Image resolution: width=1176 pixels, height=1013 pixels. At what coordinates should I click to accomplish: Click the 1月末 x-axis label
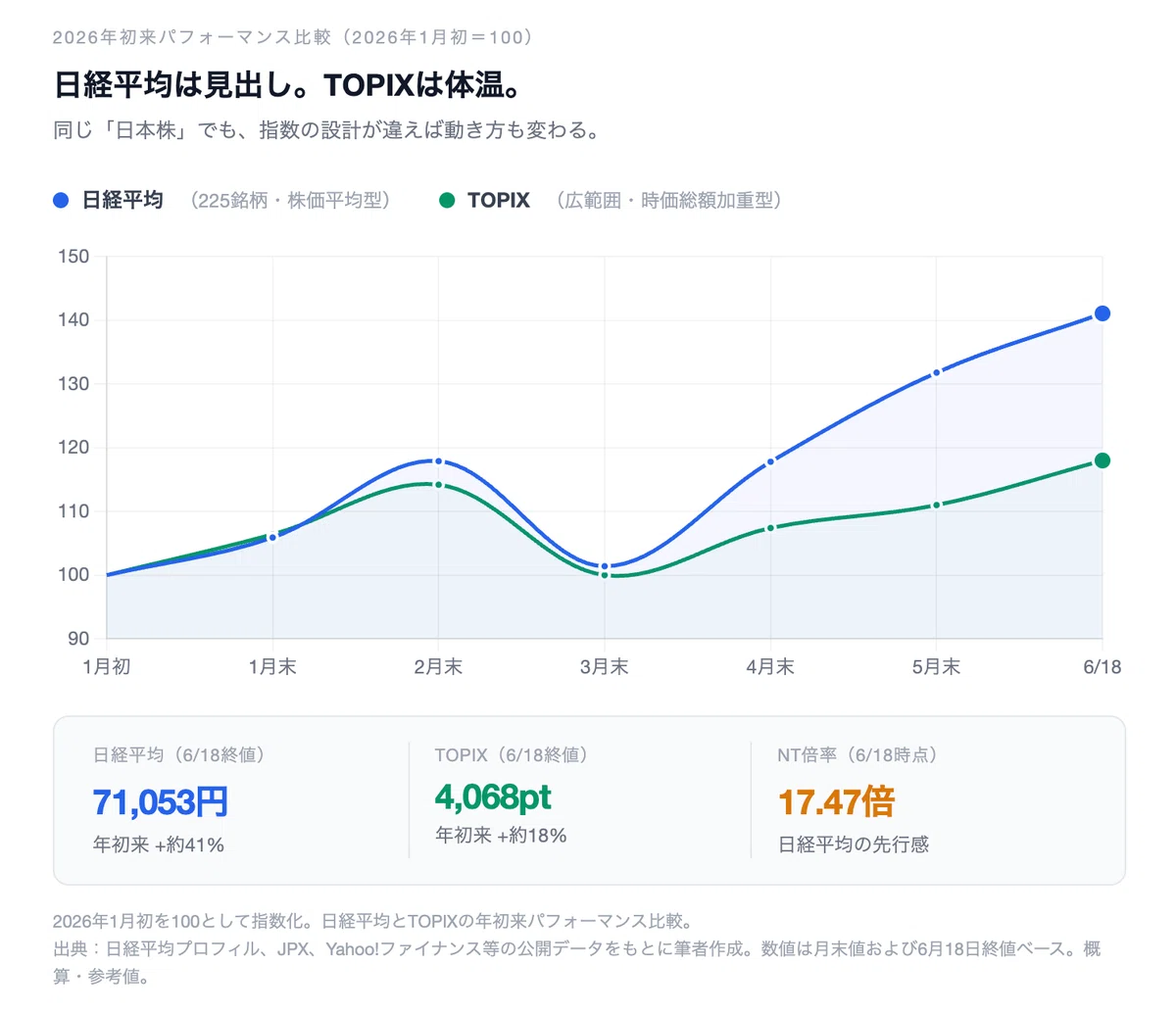(272, 667)
